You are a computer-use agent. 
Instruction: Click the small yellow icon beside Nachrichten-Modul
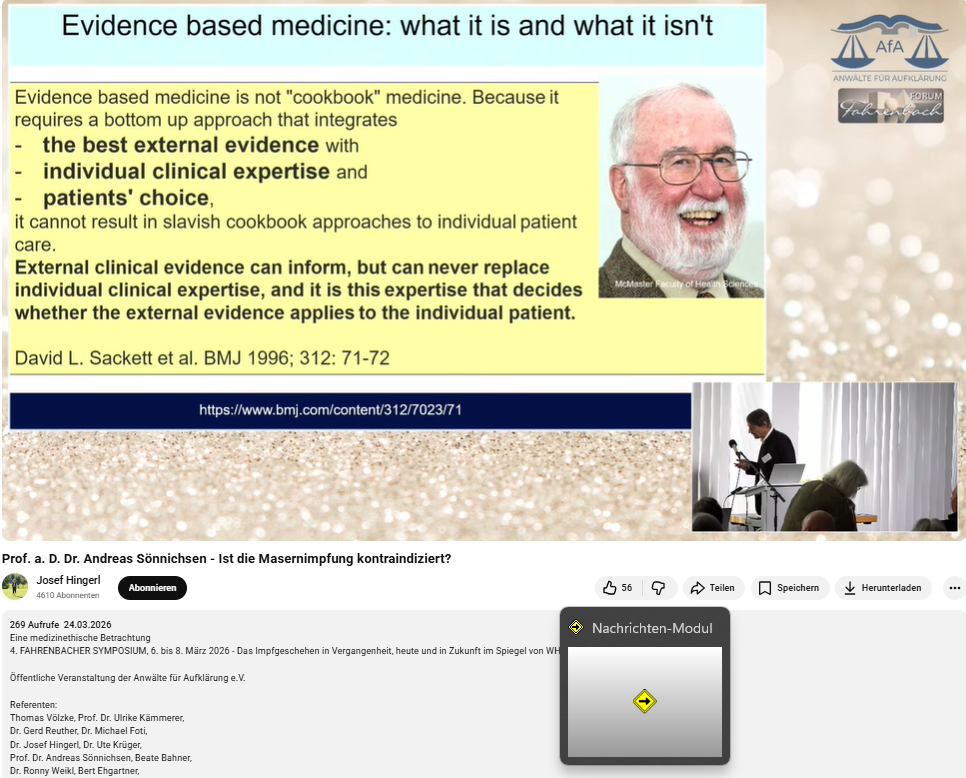tap(576, 628)
